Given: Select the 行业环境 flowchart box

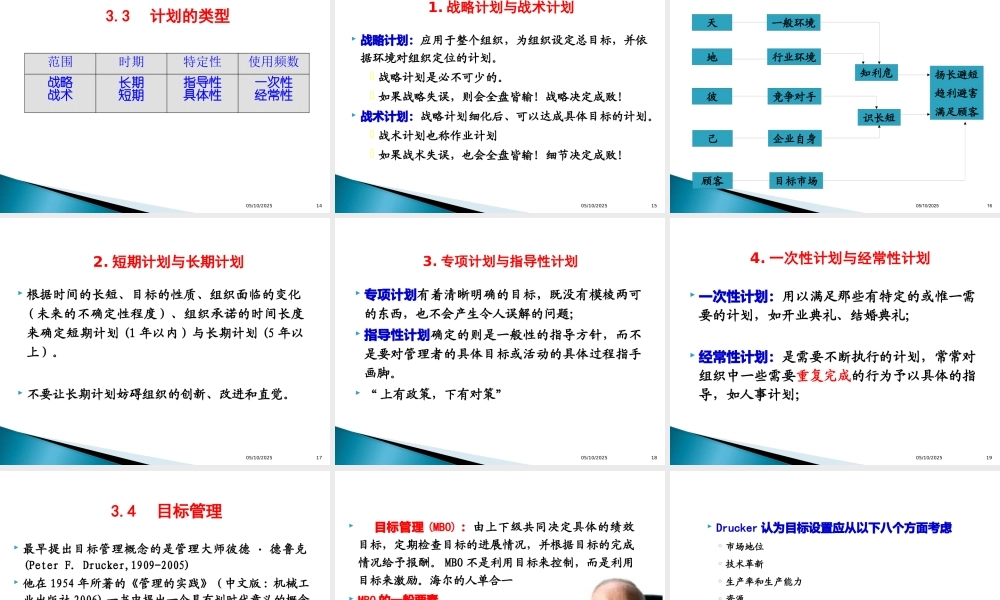Looking at the screenshot, I should (793, 57).
